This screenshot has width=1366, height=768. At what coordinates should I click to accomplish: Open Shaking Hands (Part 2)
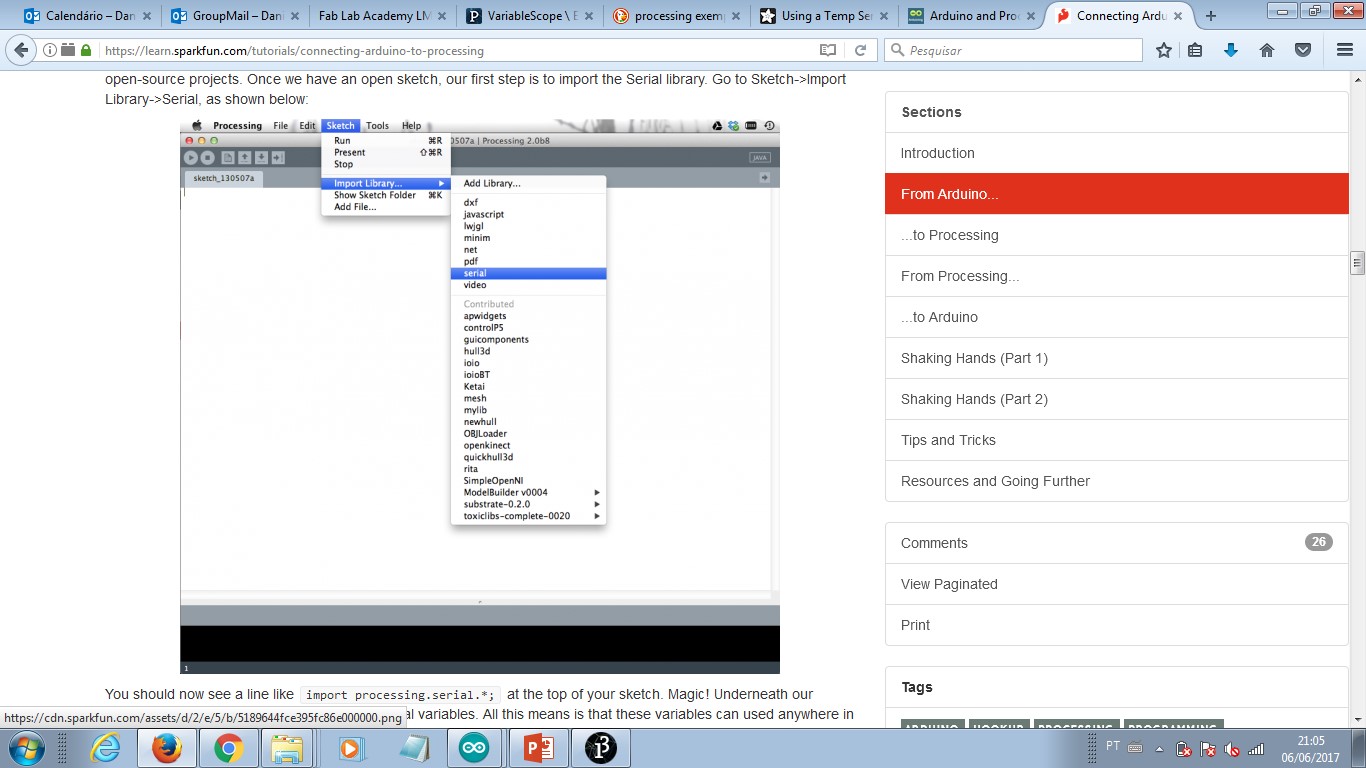click(1116, 399)
